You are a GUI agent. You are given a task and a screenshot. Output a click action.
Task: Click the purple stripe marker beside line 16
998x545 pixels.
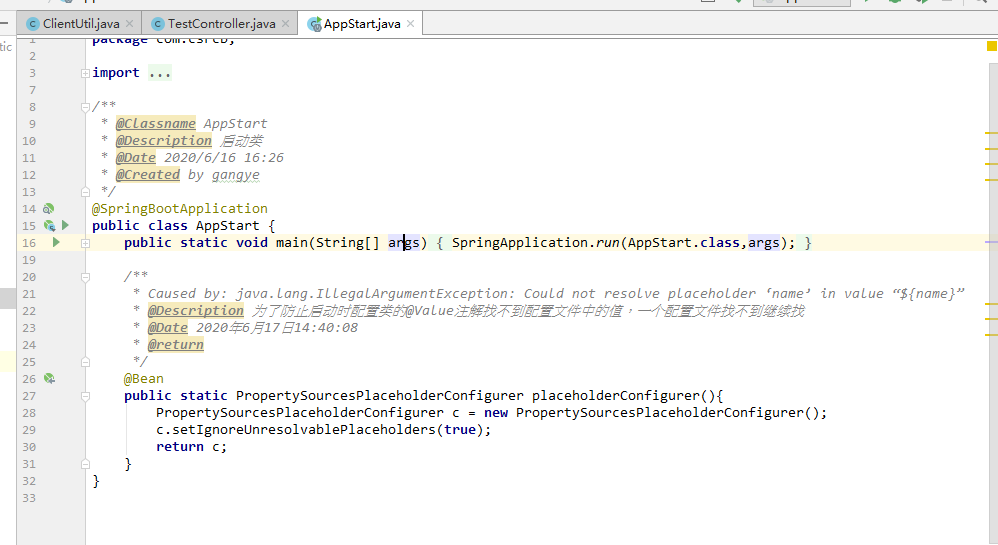point(991,243)
